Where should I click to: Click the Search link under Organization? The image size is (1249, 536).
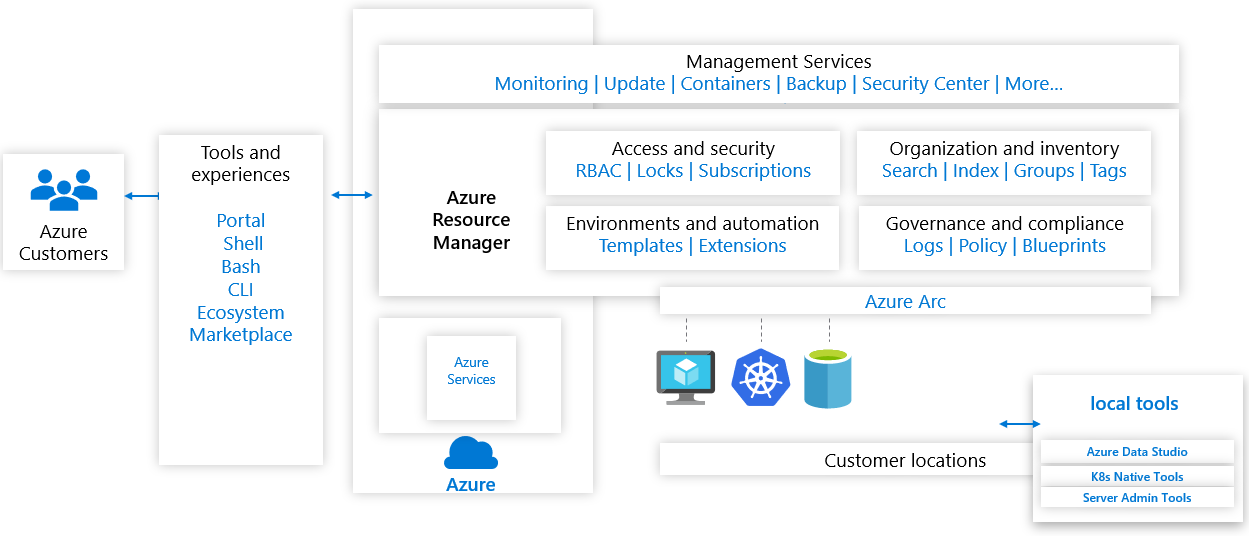[909, 171]
